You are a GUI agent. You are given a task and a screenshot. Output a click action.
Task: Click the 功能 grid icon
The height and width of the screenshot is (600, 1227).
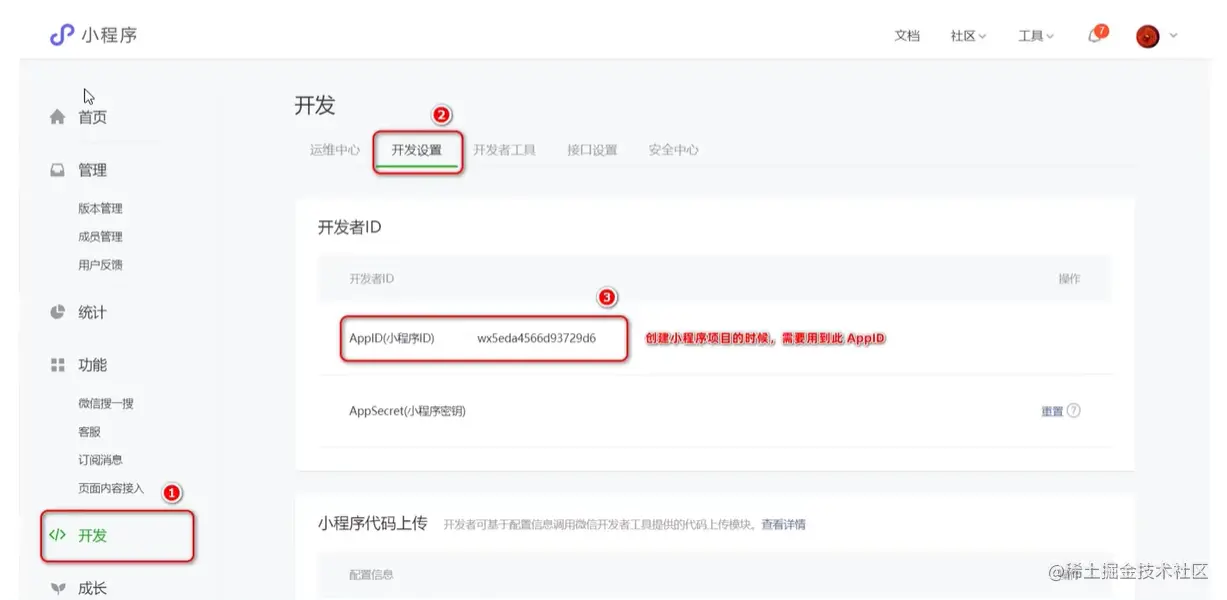point(58,365)
